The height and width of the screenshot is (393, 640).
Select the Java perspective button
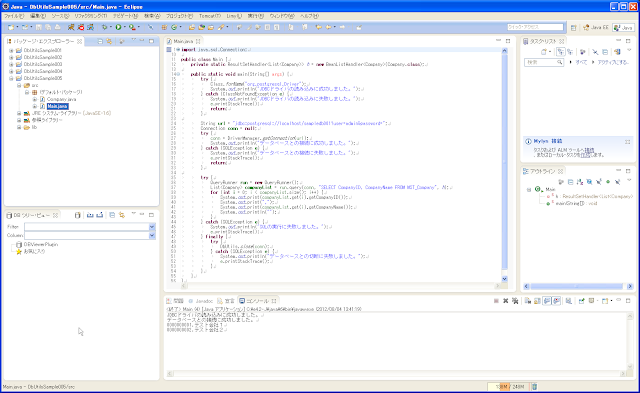click(x=623, y=28)
